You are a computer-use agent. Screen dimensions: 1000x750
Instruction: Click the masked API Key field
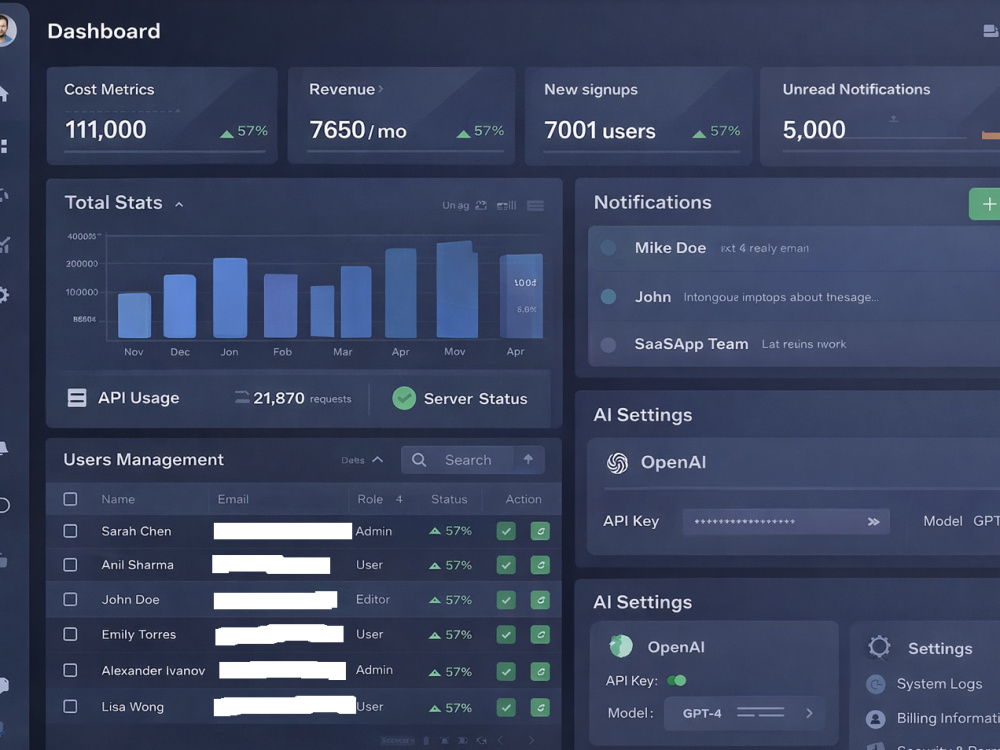(x=786, y=522)
